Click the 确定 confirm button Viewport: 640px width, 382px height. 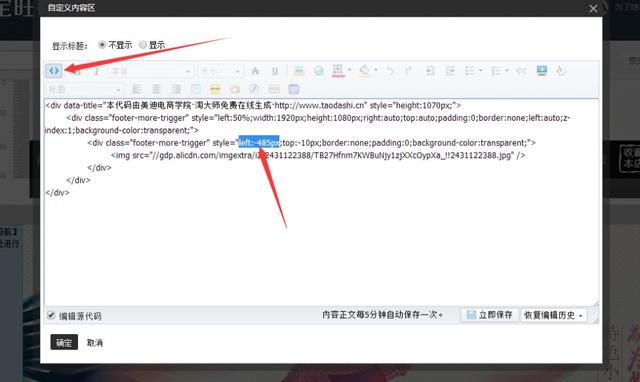64,342
